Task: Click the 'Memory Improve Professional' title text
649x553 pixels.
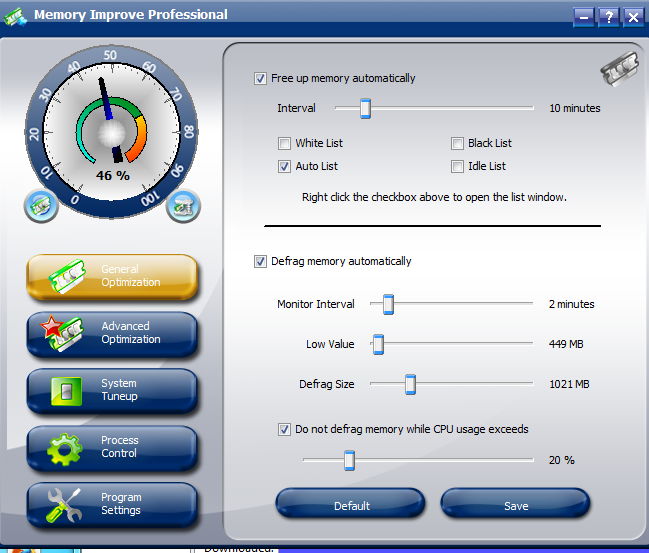Action: [x=131, y=14]
